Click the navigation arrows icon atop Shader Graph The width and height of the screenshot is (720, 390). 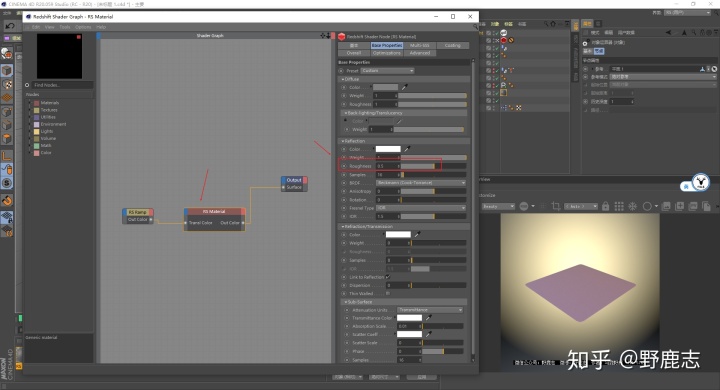[323, 35]
